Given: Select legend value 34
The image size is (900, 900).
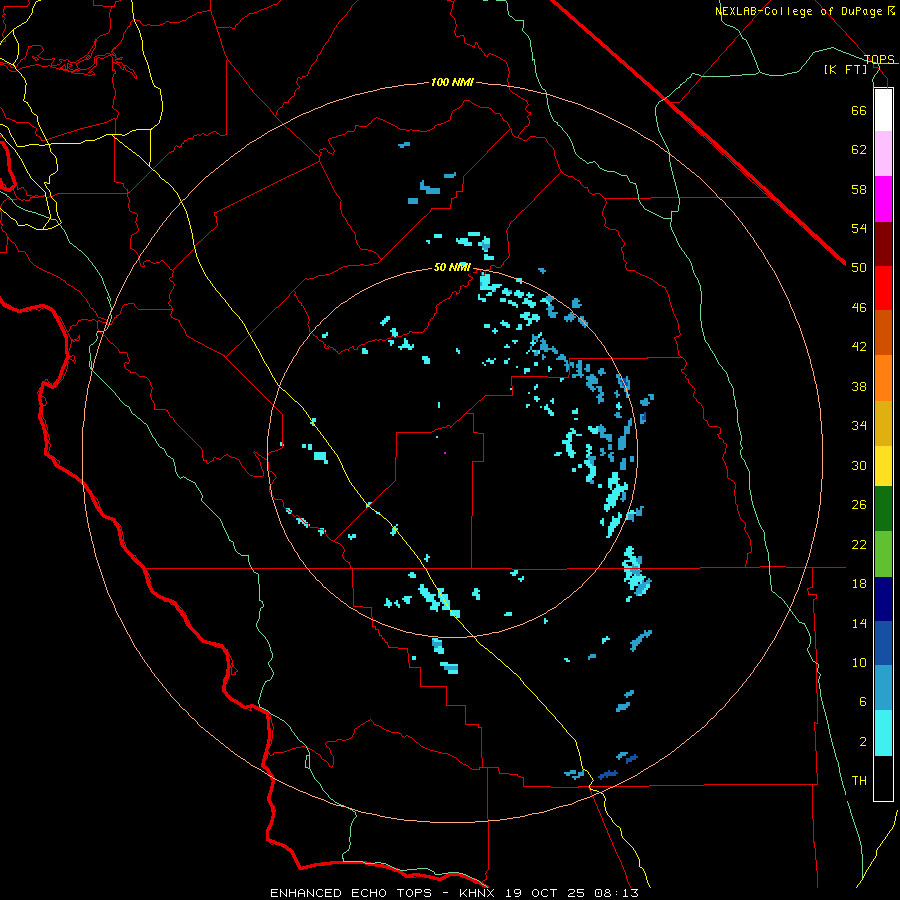Looking at the screenshot, I should point(859,426).
